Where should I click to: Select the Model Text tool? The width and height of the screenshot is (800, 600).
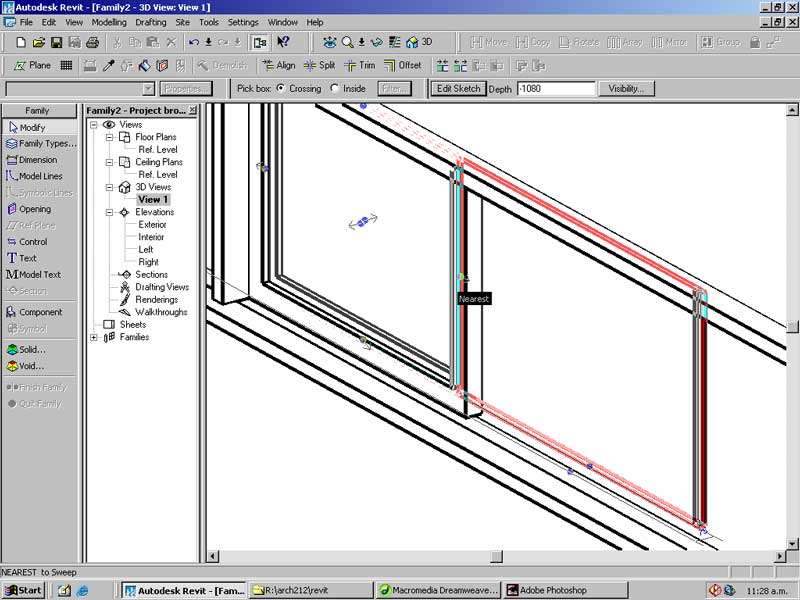[34, 274]
